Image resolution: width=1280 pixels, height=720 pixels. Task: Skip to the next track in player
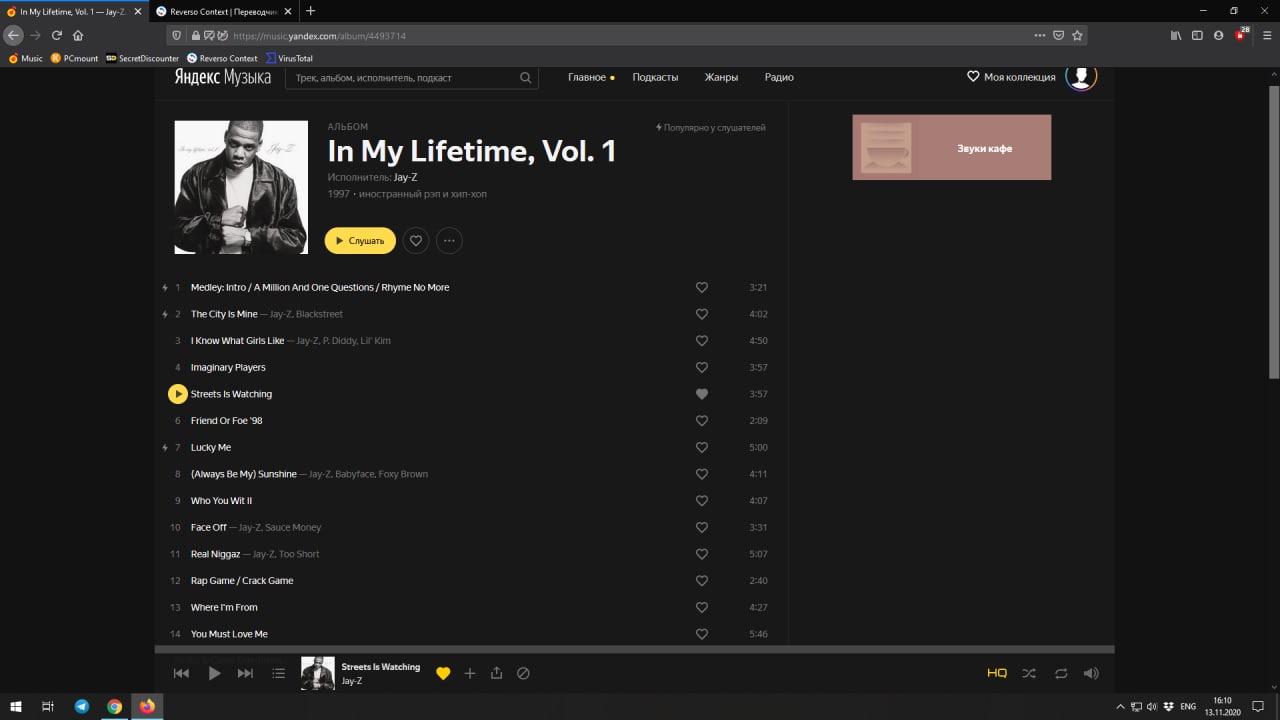245,673
